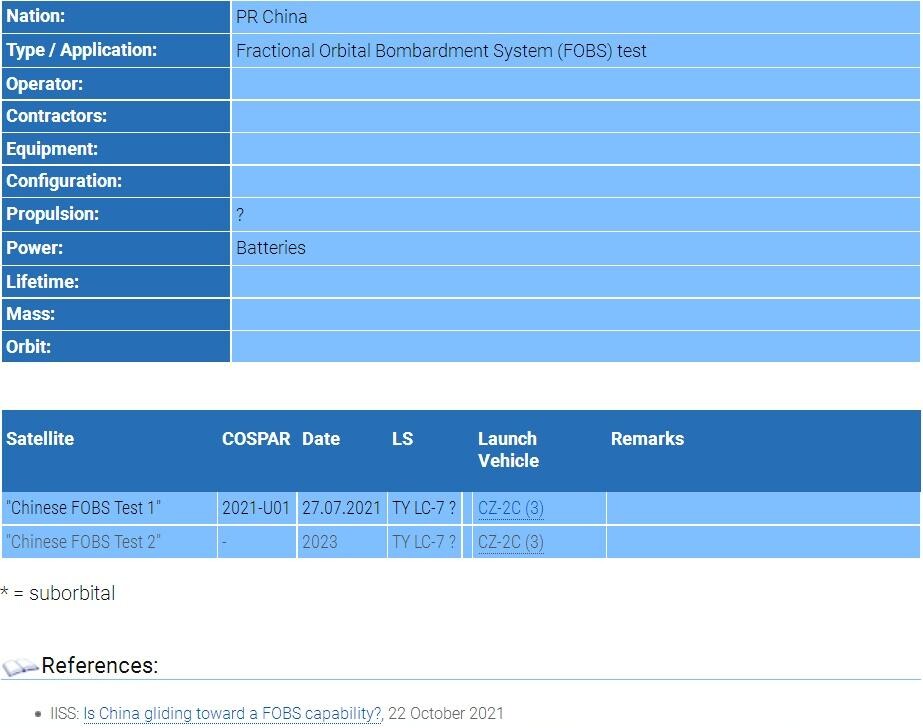Click the 27.07.2021 launch date cell
The width and height of the screenshot is (923, 728).
pyautogui.click(x=341, y=508)
